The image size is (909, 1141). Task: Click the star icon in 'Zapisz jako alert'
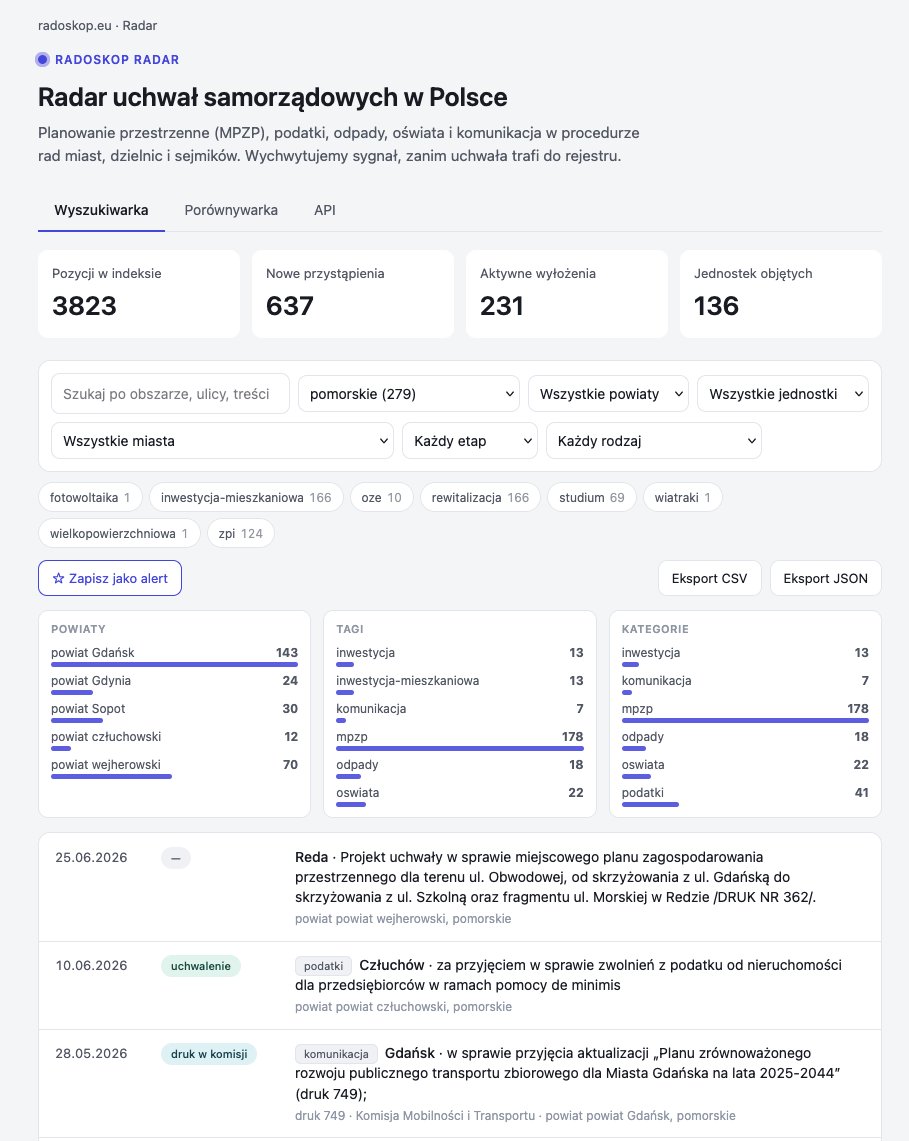click(x=59, y=579)
